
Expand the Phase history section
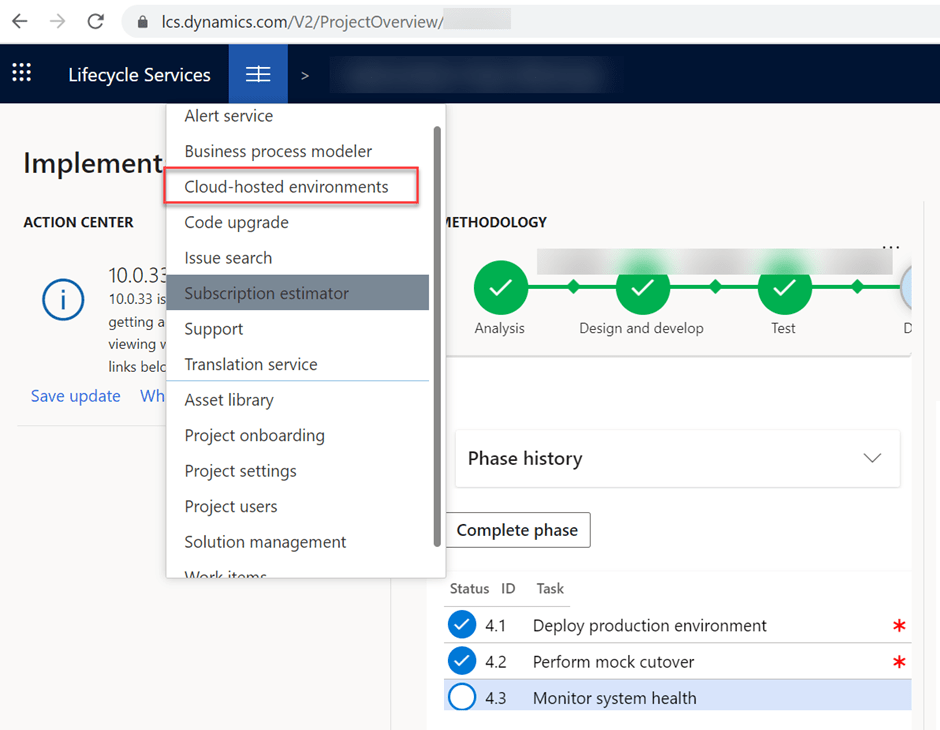coord(872,458)
